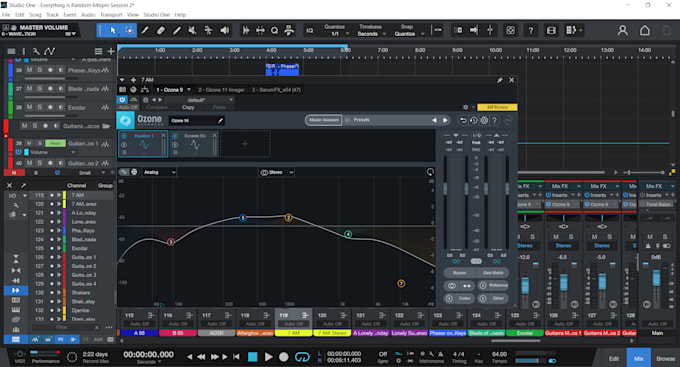Click the Master Assistant button
Viewport: 680px width, 367px height.
click(324, 120)
